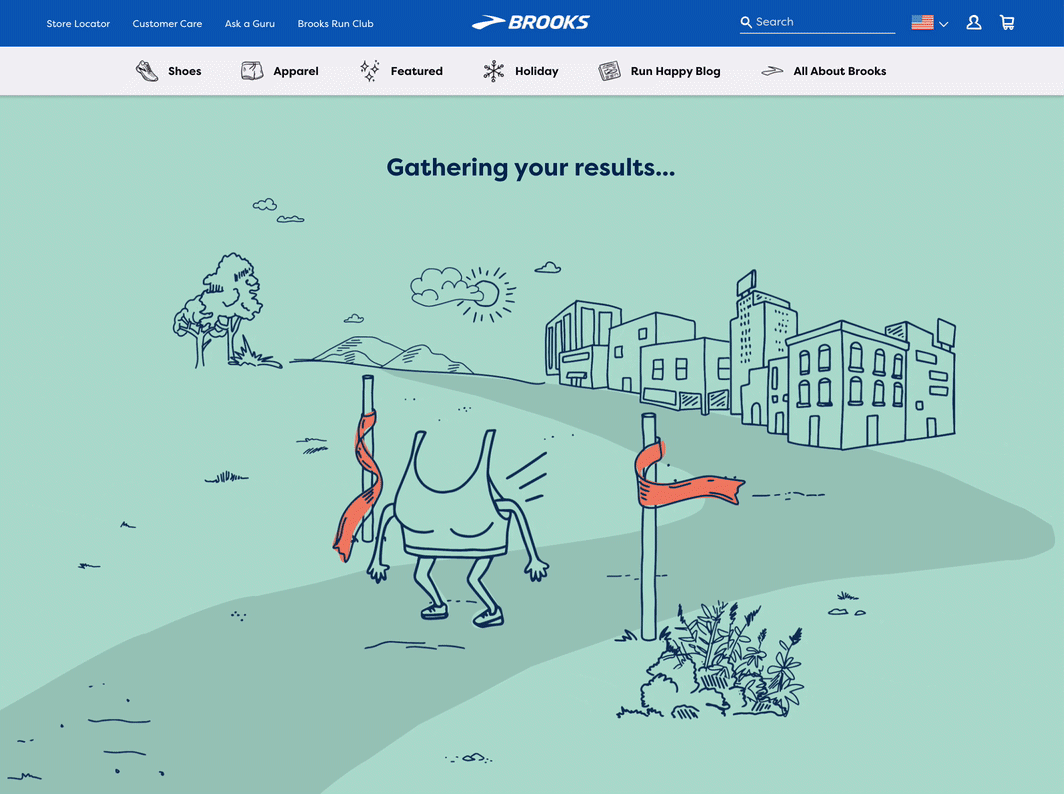Click the snowflake icon beside Holiday
Screen dimensions: 1064x794
click(x=493, y=71)
